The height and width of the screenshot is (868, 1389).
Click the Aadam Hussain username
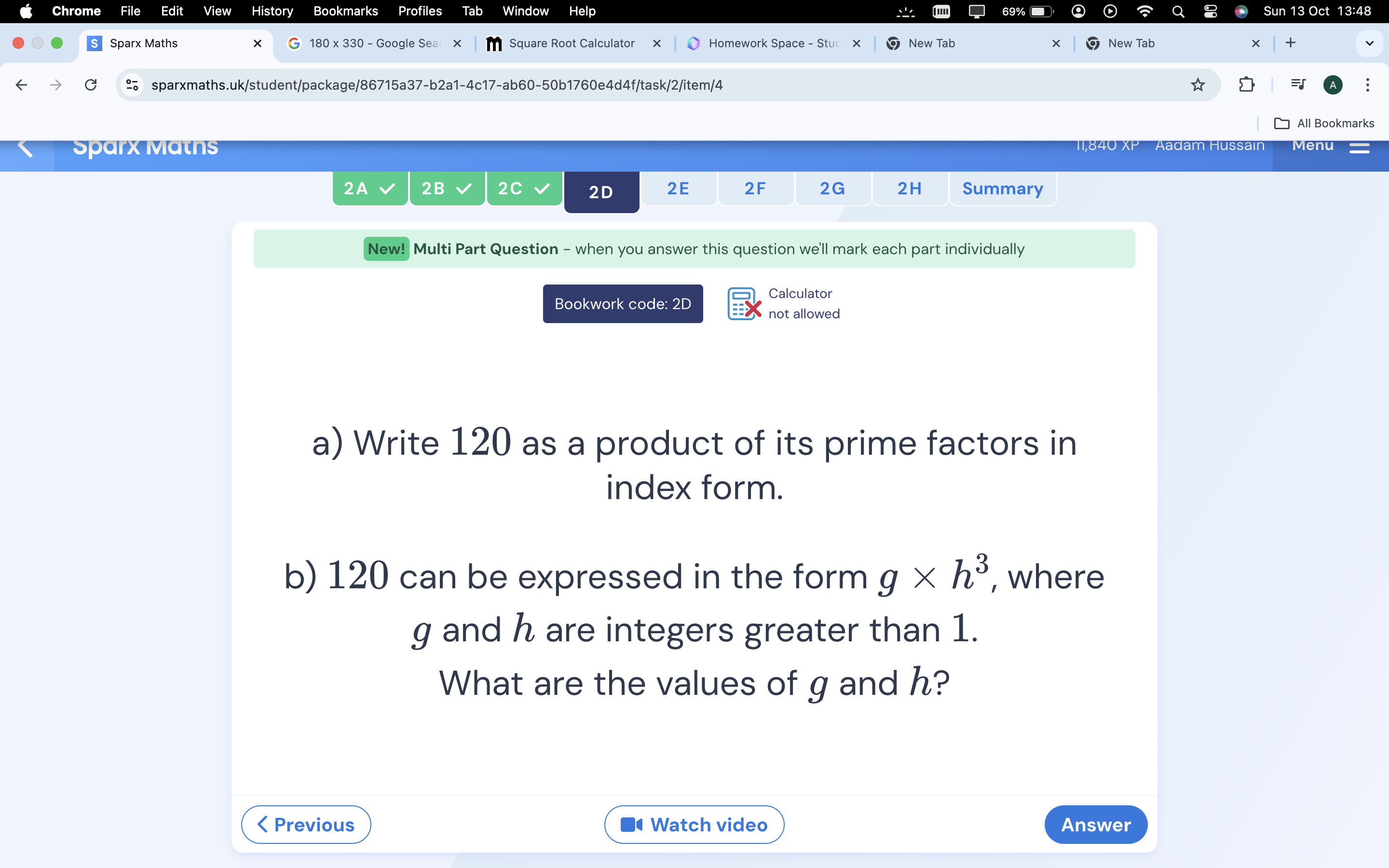pyautogui.click(x=1210, y=146)
